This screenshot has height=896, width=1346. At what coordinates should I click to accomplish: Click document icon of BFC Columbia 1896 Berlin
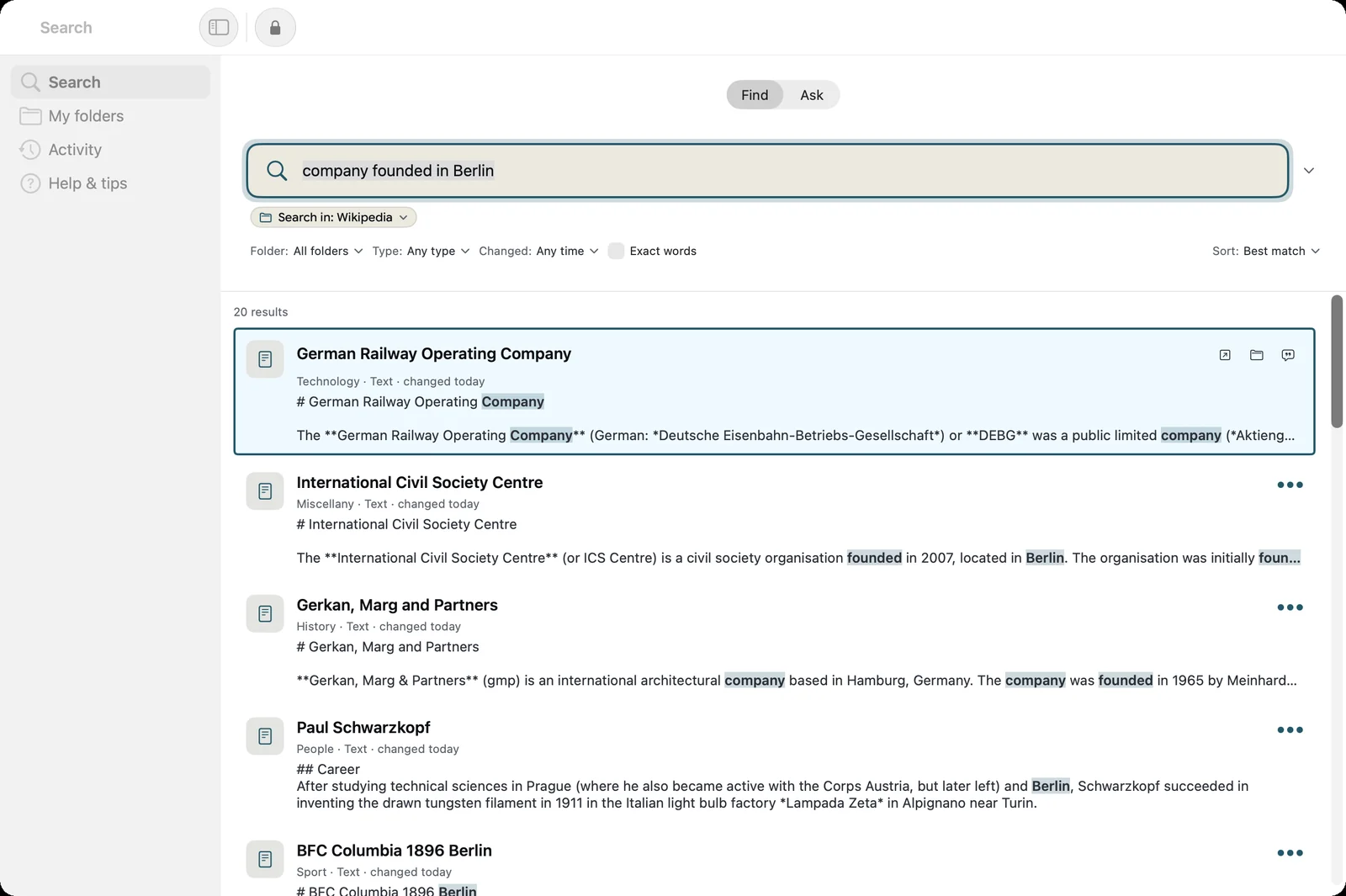[265, 859]
